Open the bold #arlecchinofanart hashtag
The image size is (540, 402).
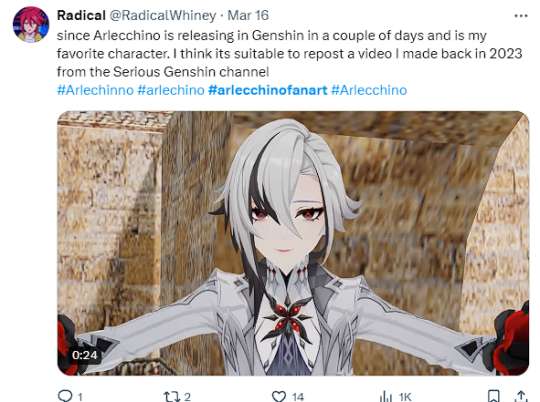click(268, 90)
